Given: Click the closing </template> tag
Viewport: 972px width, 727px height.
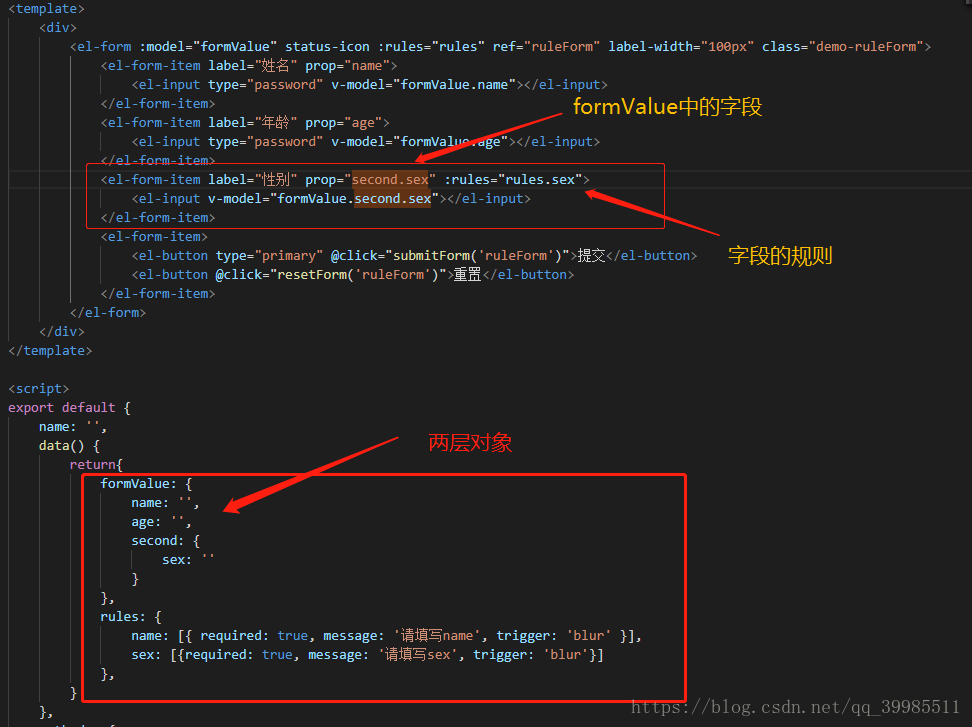Looking at the screenshot, I should pyautogui.click(x=50, y=351).
